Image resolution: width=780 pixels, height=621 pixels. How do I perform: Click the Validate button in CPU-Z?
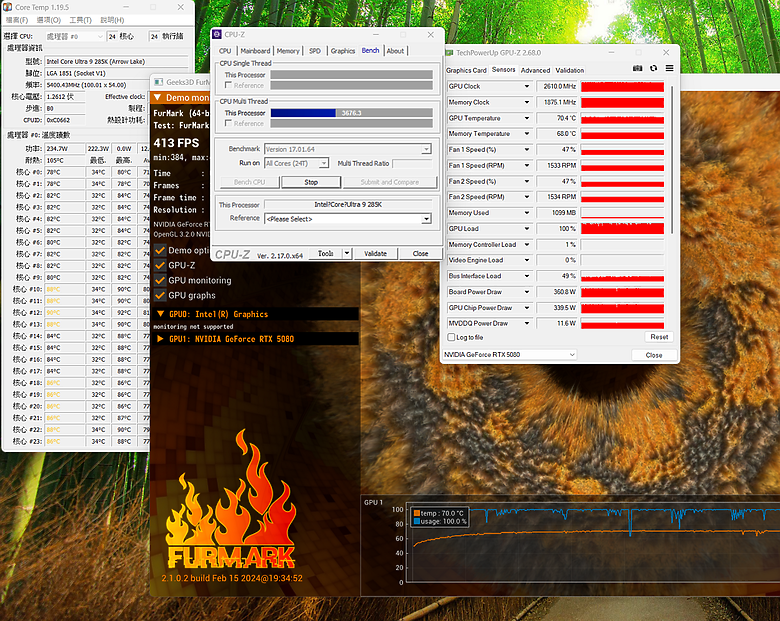point(376,253)
